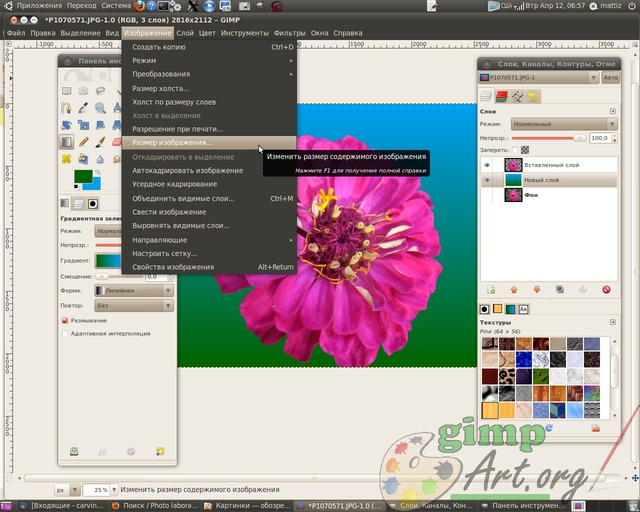
Task: Open Приложения menu in Ubuntu top panel
Action: (x=40, y=6)
